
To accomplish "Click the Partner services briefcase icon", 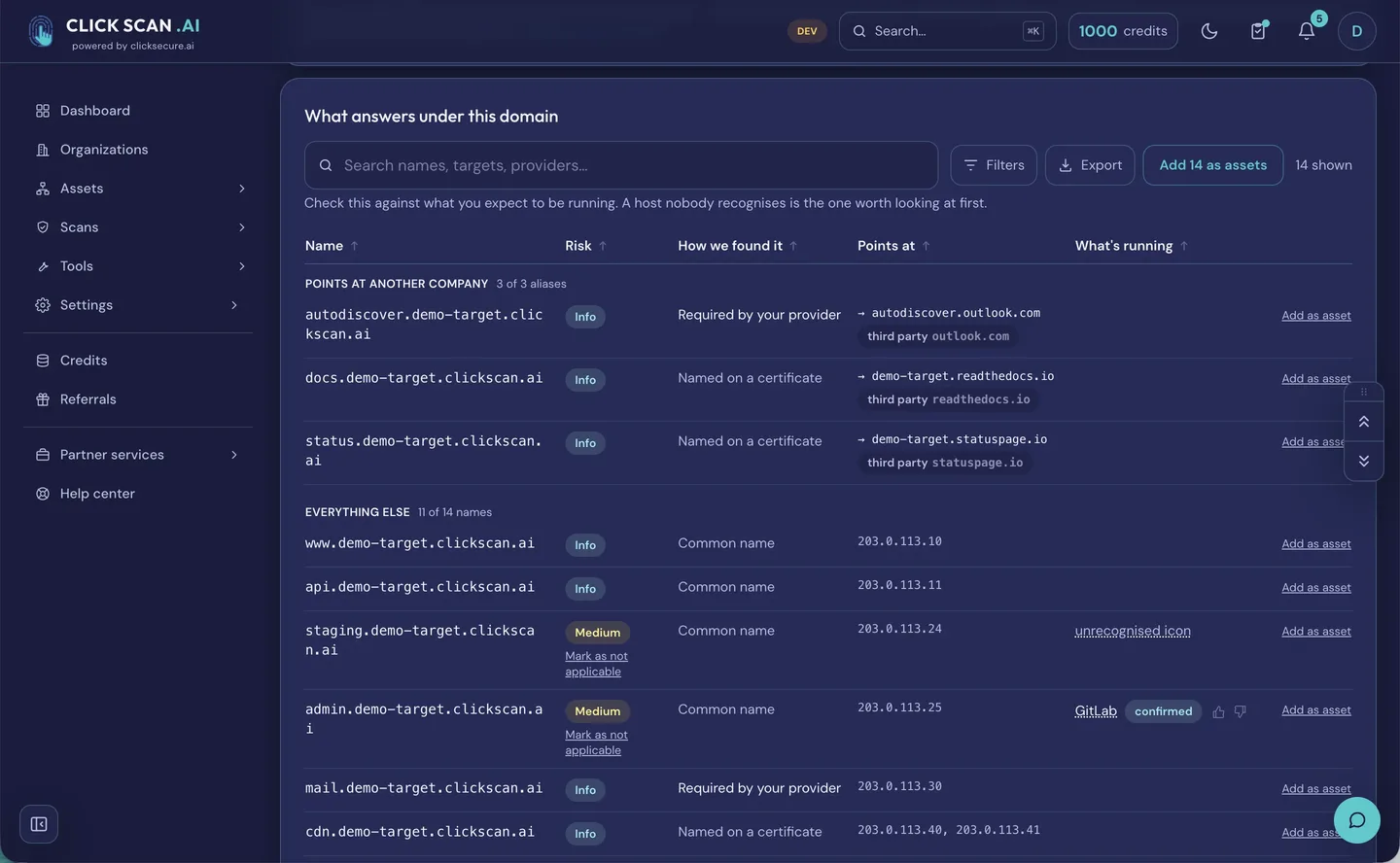I will [43, 455].
